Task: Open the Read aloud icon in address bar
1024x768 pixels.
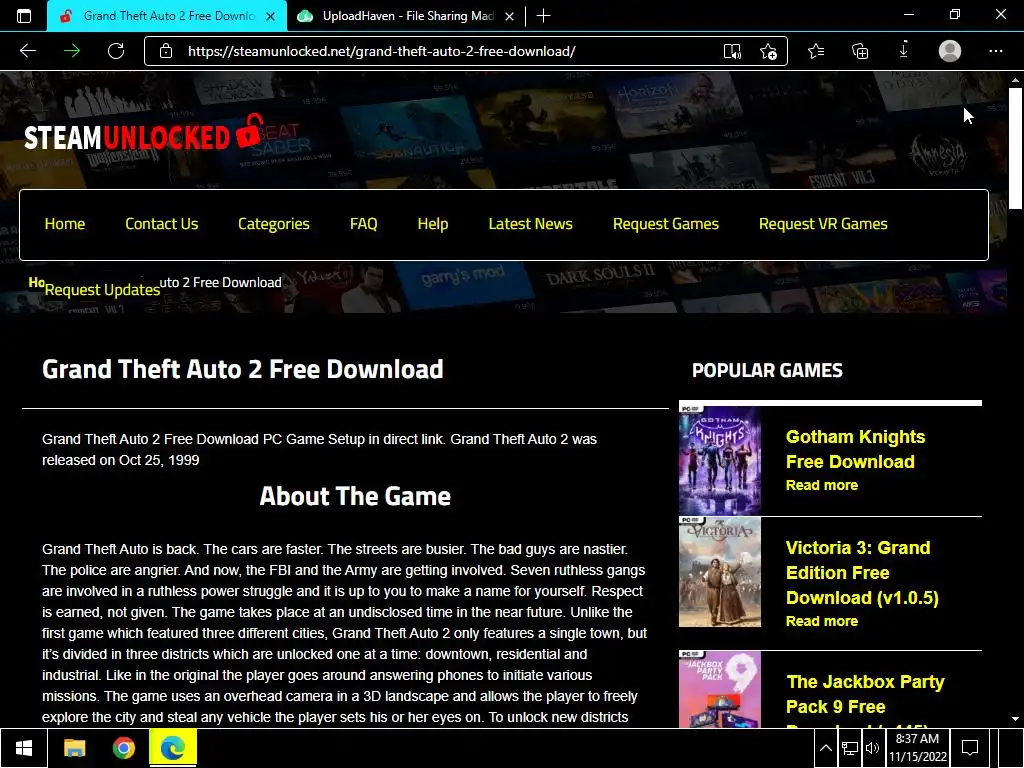Action: [x=732, y=52]
